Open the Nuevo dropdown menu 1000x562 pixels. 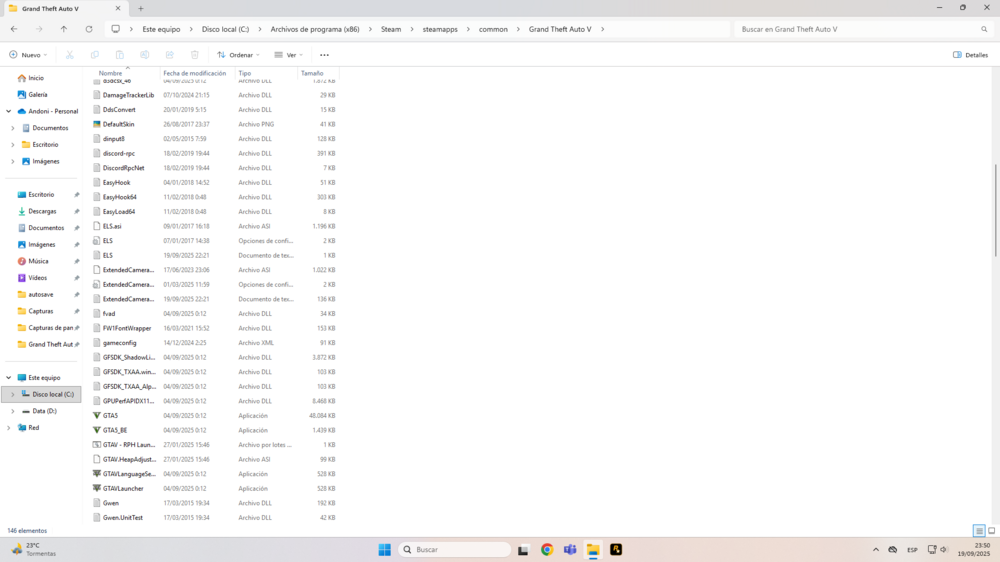coord(29,55)
